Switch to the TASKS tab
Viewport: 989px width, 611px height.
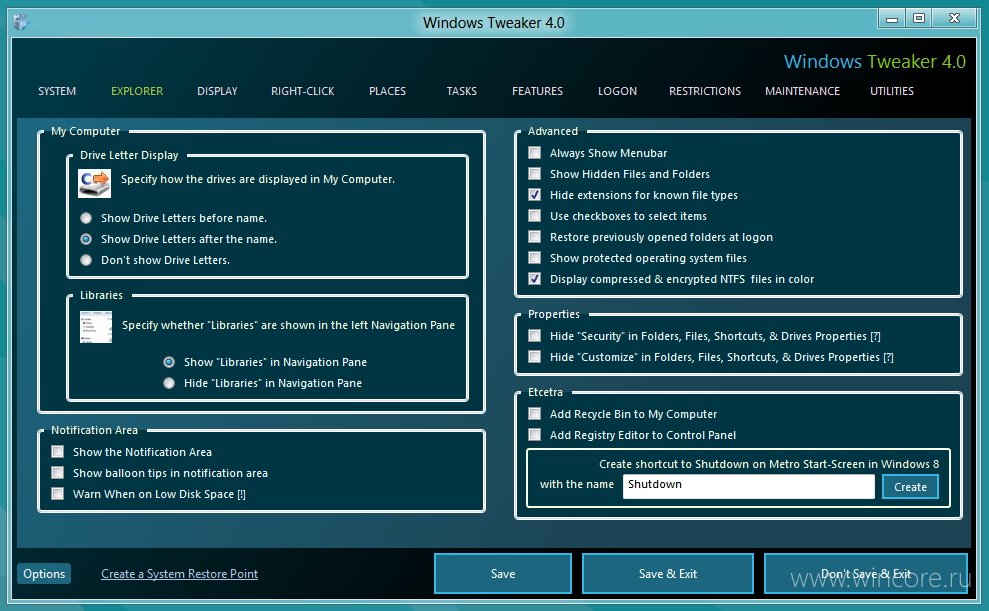[x=462, y=91]
